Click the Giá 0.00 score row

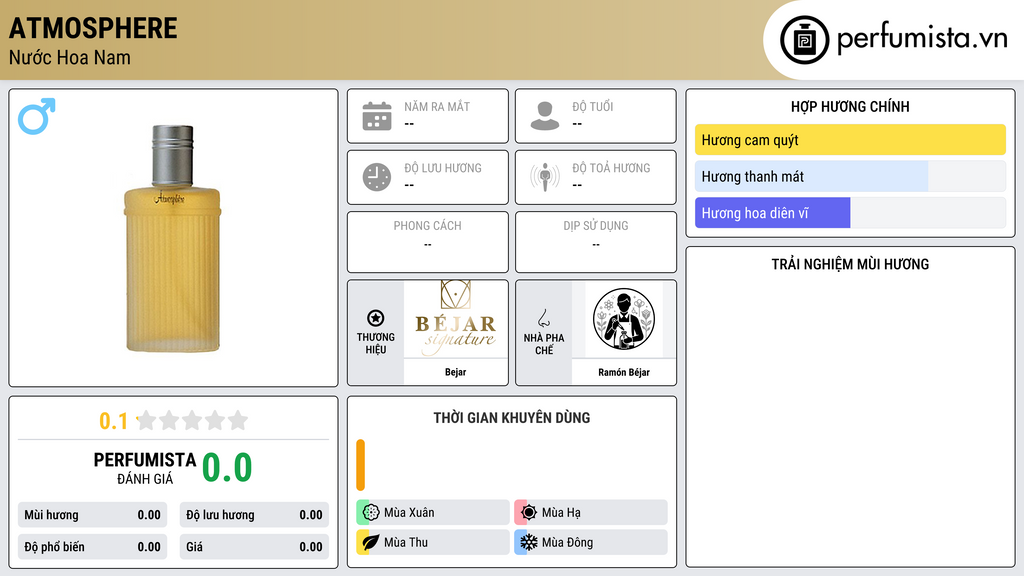(254, 547)
